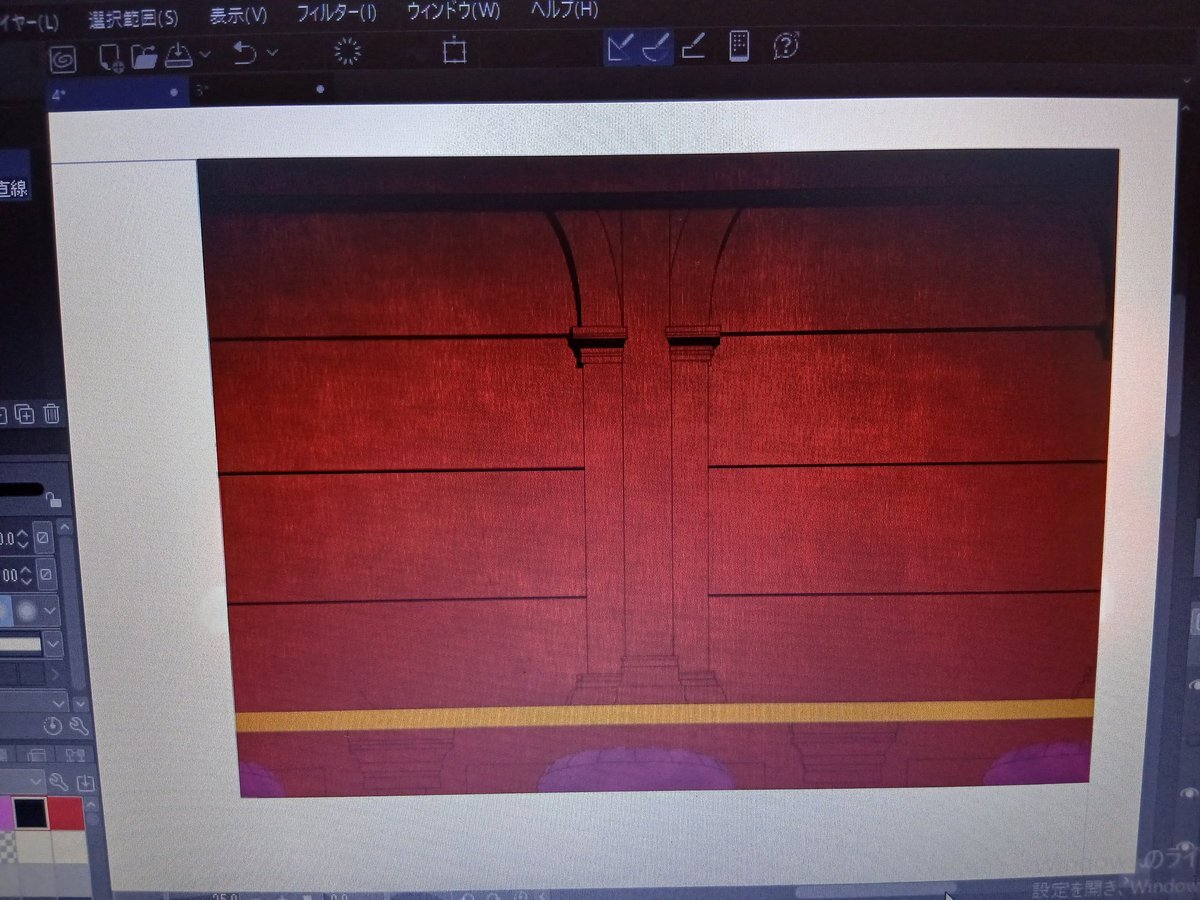
Task: Open the 選択範囲(S) menu
Action: (133, 19)
